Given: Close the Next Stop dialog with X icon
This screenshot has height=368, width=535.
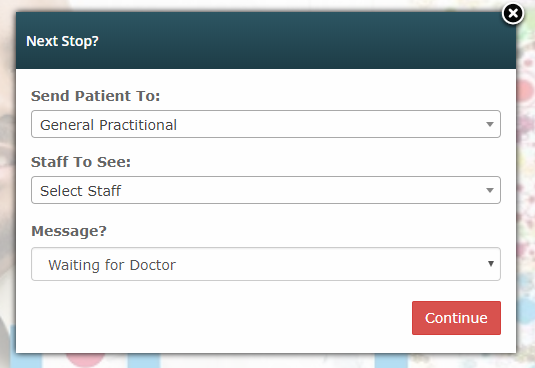Looking at the screenshot, I should pyautogui.click(x=512, y=14).
